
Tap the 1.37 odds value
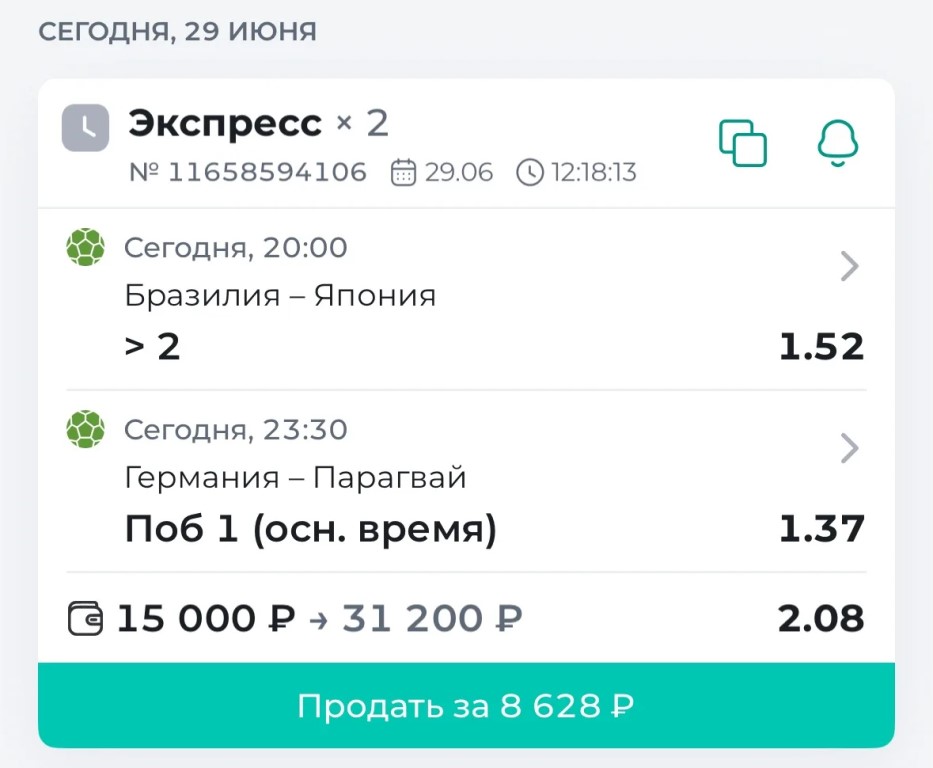pyautogui.click(x=821, y=529)
